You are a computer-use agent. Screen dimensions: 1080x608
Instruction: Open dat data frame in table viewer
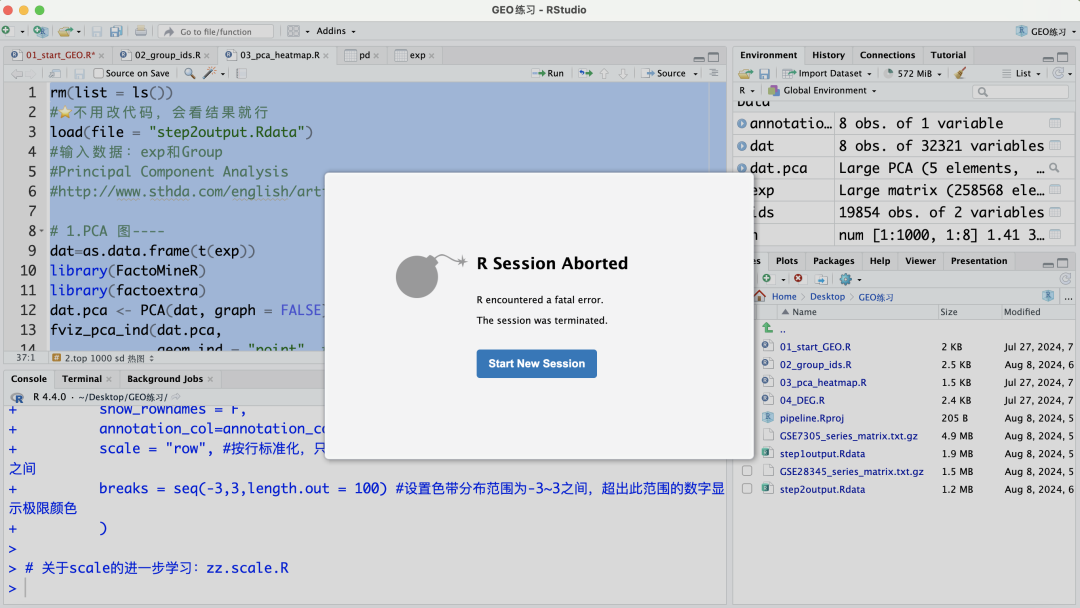1055,145
